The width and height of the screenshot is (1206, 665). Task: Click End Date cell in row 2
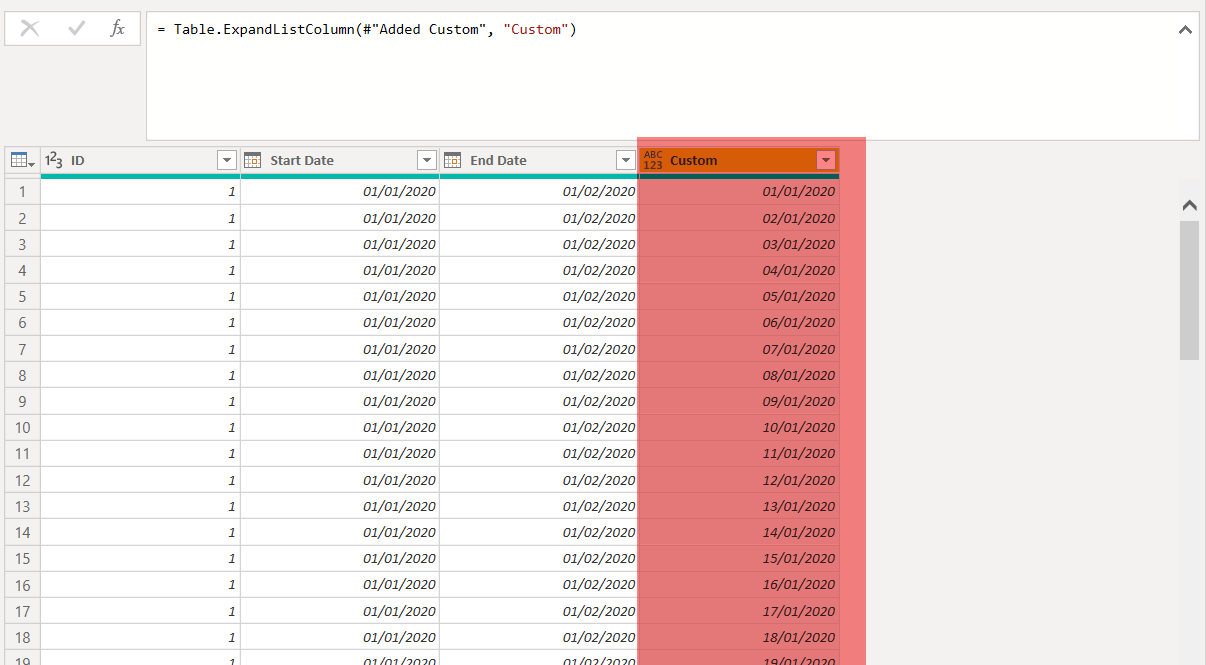pos(539,218)
